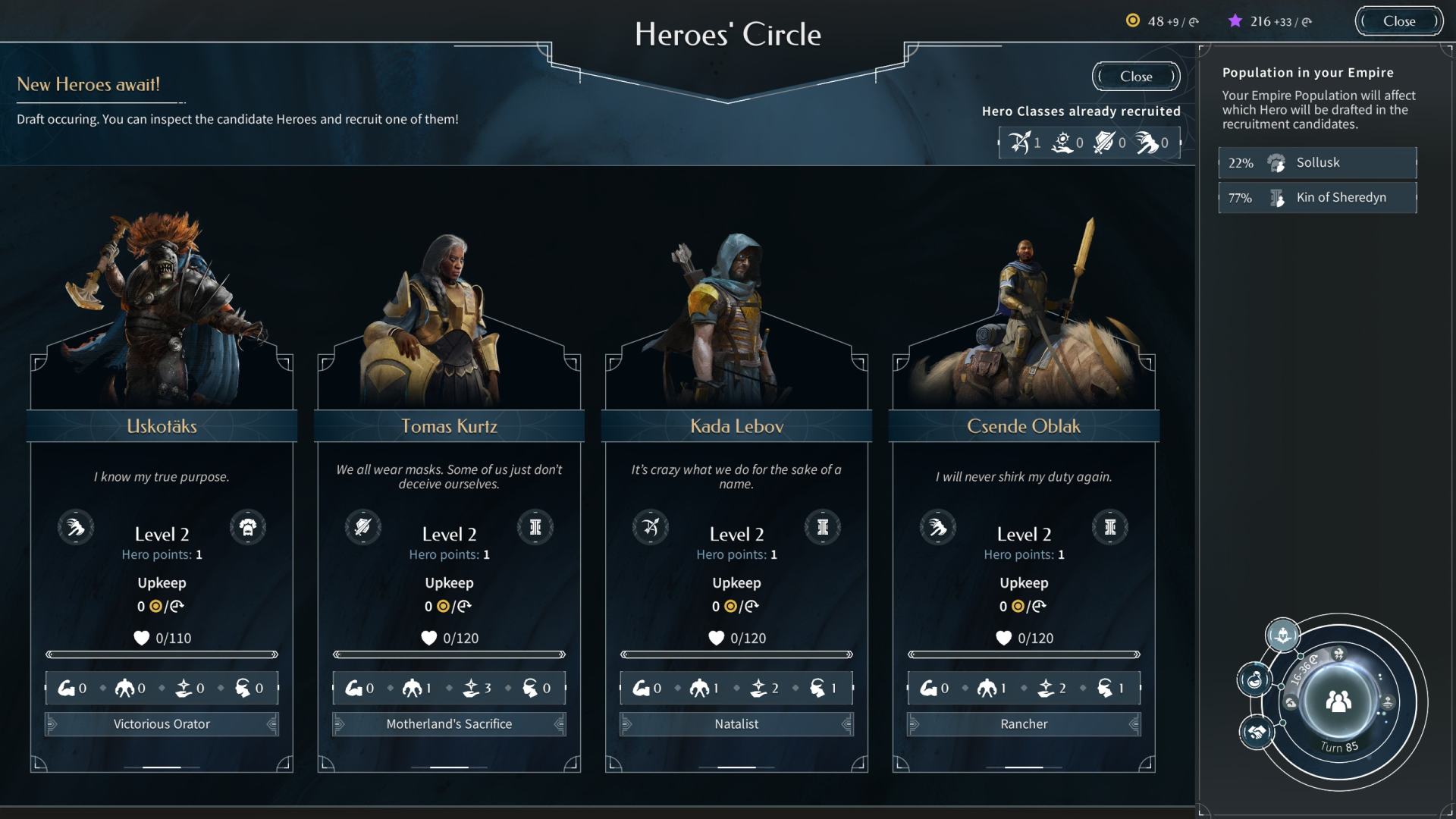Expand the Victorious Orator trait bar
The image size is (1456, 819).
[162, 724]
